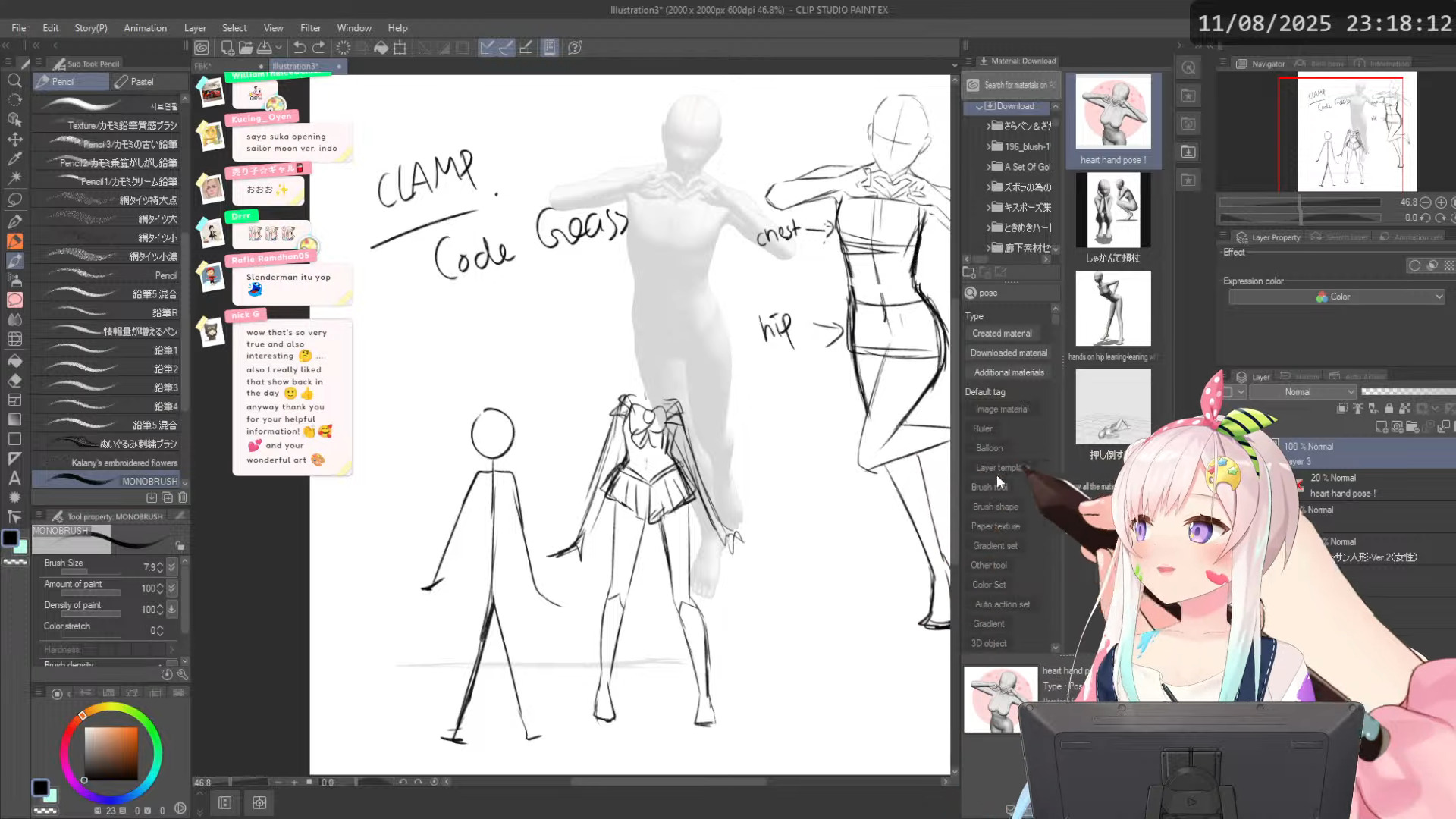This screenshot has height=819, width=1456.
Task: Open the Filter menu
Action: 310,28
